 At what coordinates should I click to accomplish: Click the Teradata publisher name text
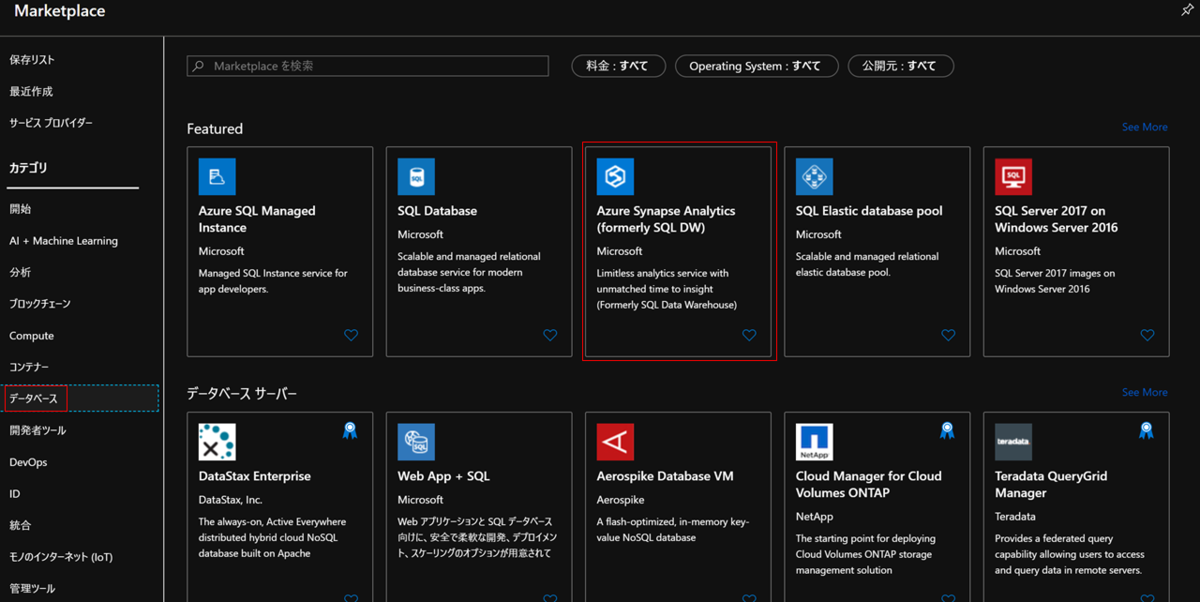[1016, 516]
